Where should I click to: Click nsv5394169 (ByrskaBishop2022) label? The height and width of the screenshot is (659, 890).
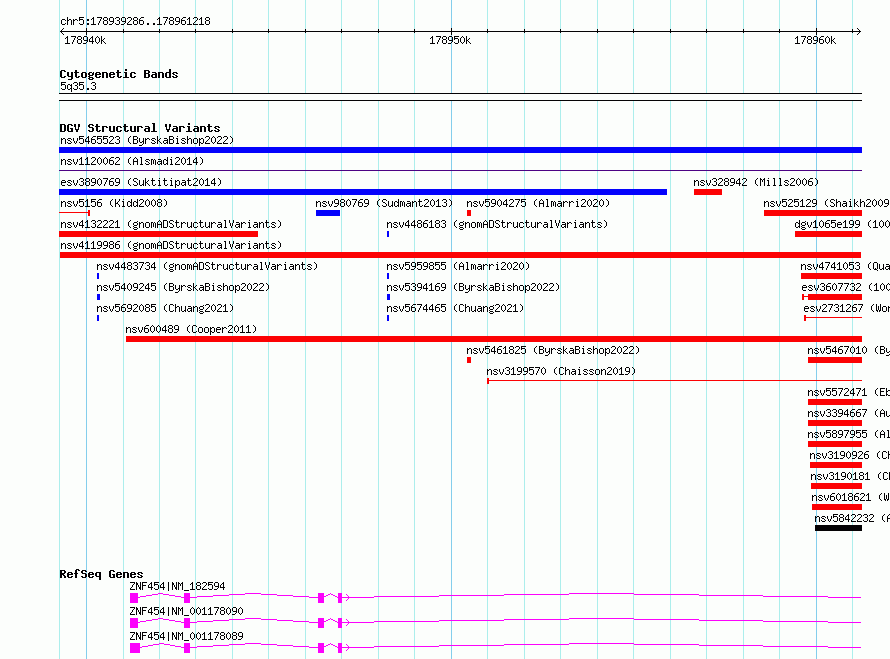pyautogui.click(x=473, y=287)
